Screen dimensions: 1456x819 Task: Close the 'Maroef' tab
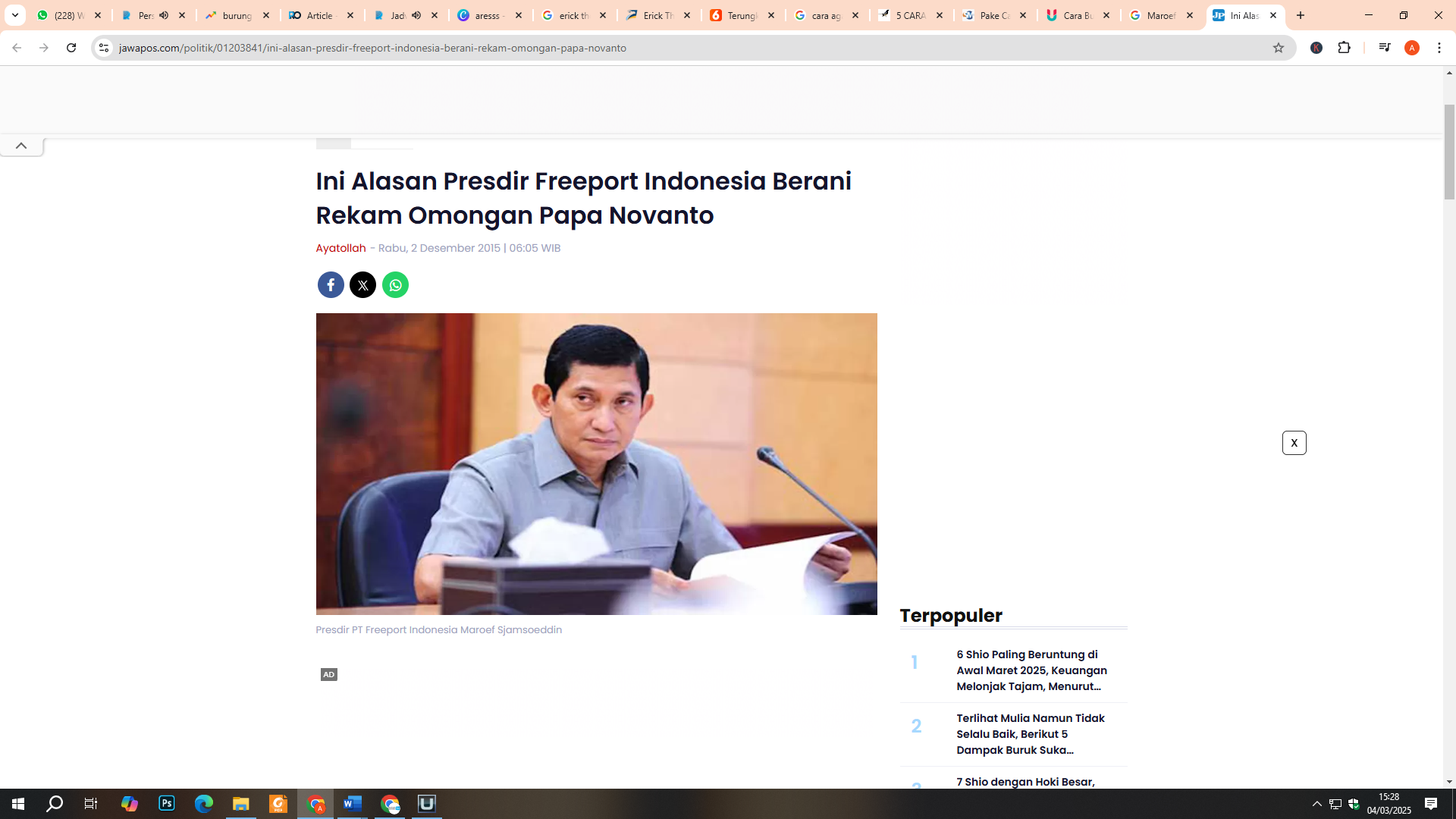tap(1190, 15)
